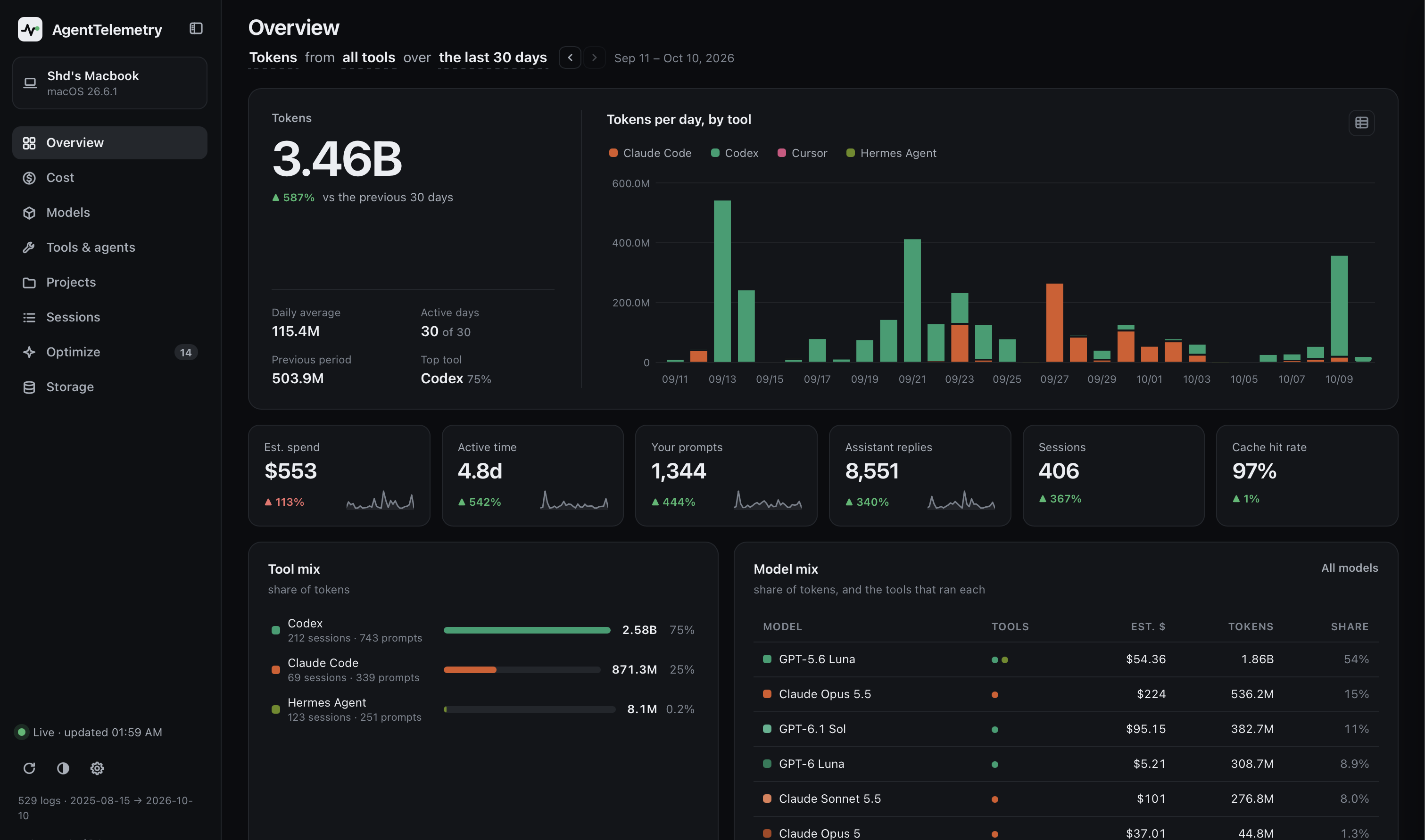The image size is (1425, 840).
Task: Open the Models section
Action: pyautogui.click(x=110, y=212)
